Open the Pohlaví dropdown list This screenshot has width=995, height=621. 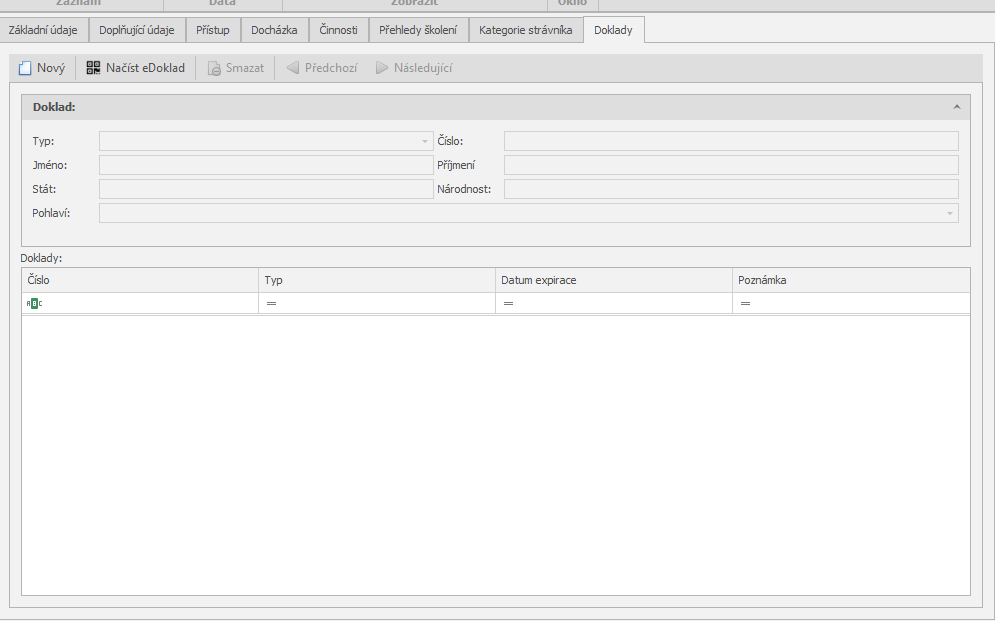[949, 213]
